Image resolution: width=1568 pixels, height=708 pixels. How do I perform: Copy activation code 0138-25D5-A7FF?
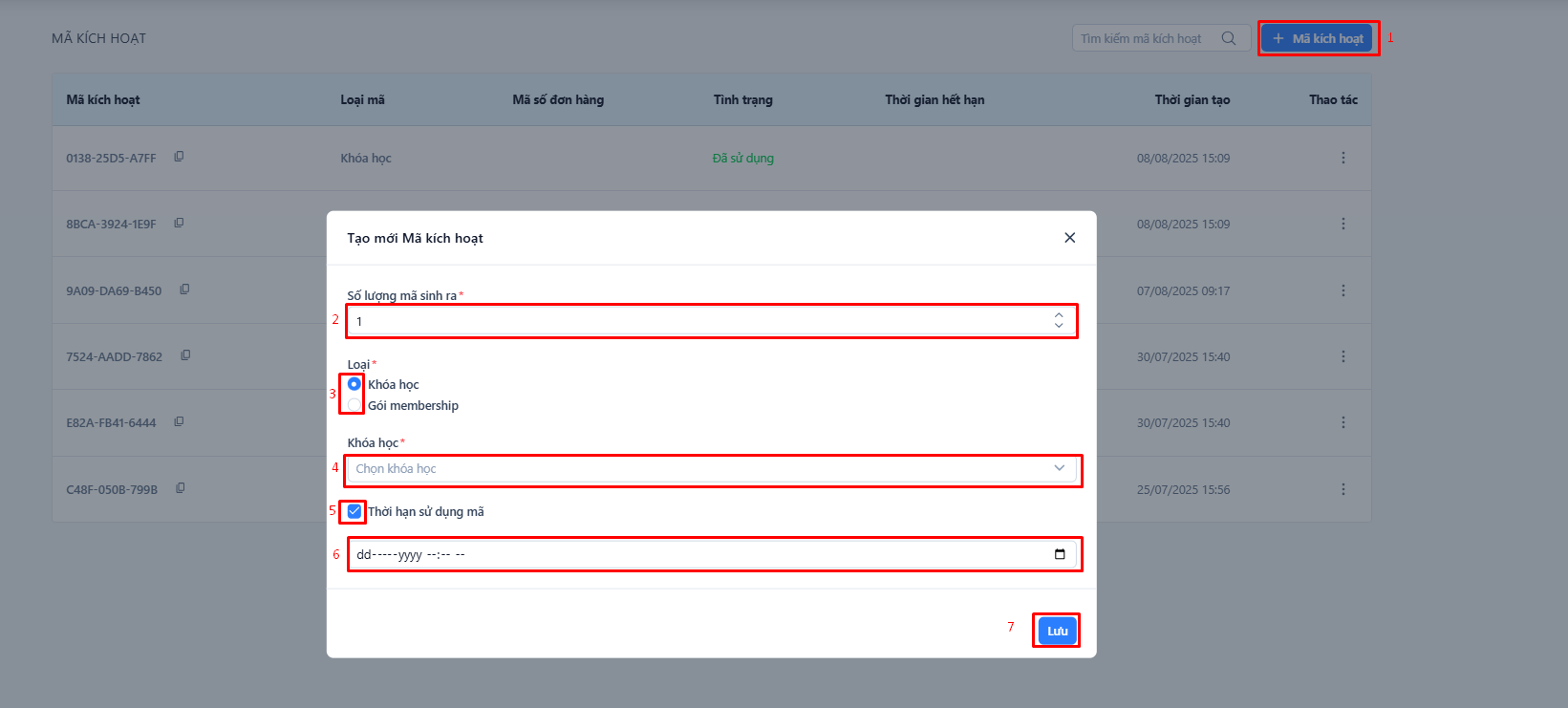point(179,157)
